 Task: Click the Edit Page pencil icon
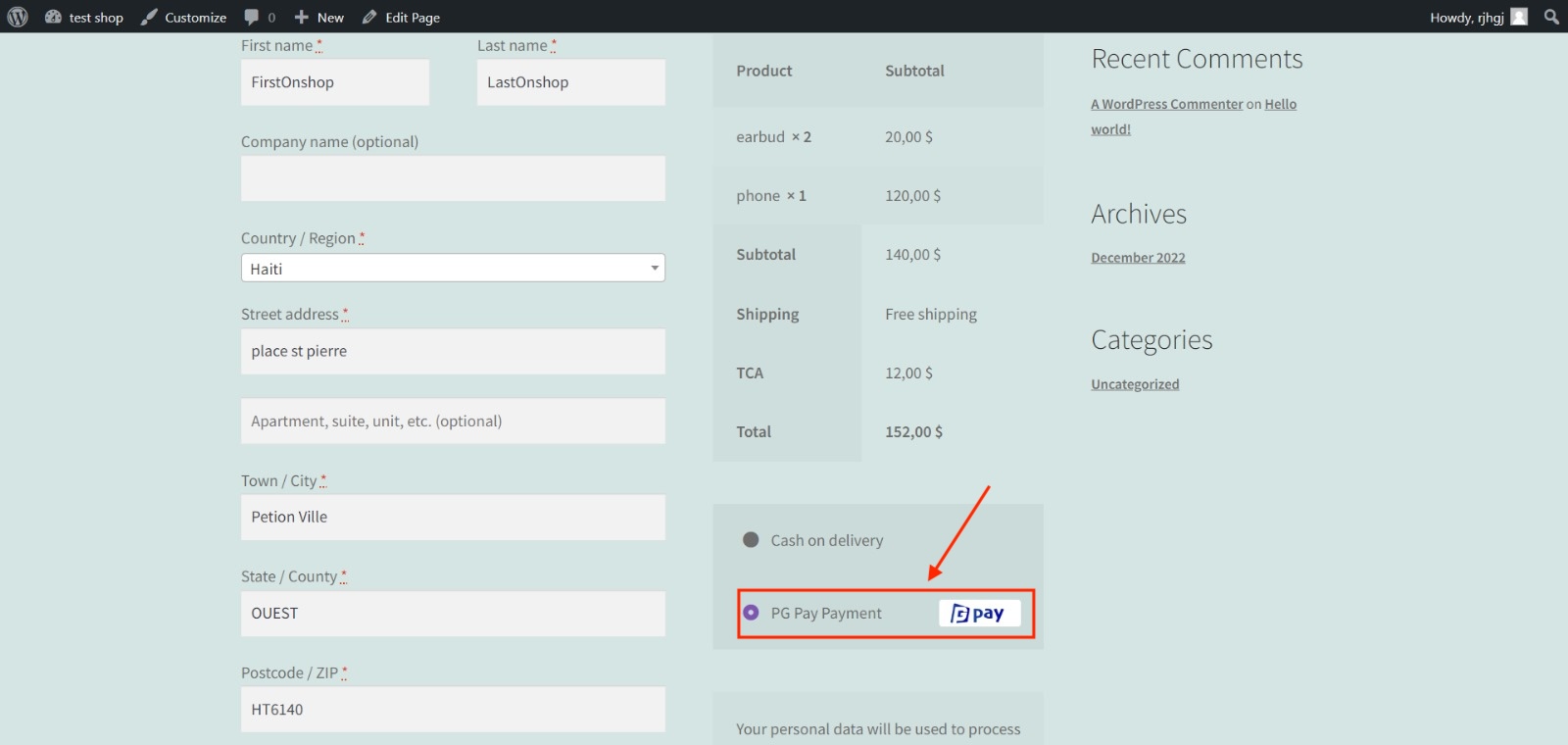click(x=369, y=17)
